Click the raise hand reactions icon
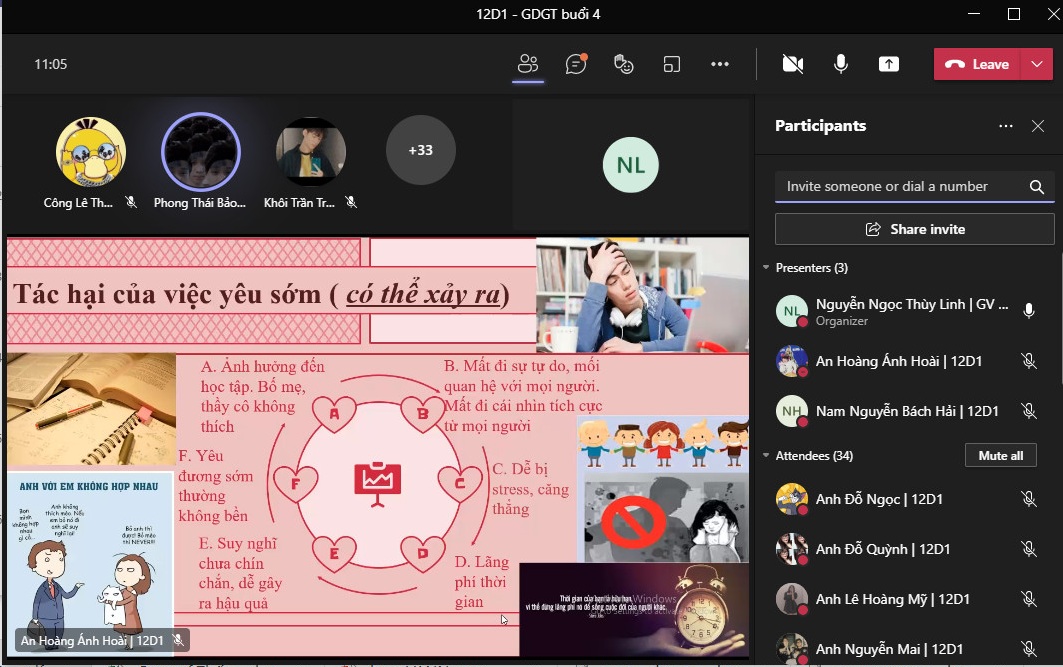1063x667 pixels. click(624, 64)
